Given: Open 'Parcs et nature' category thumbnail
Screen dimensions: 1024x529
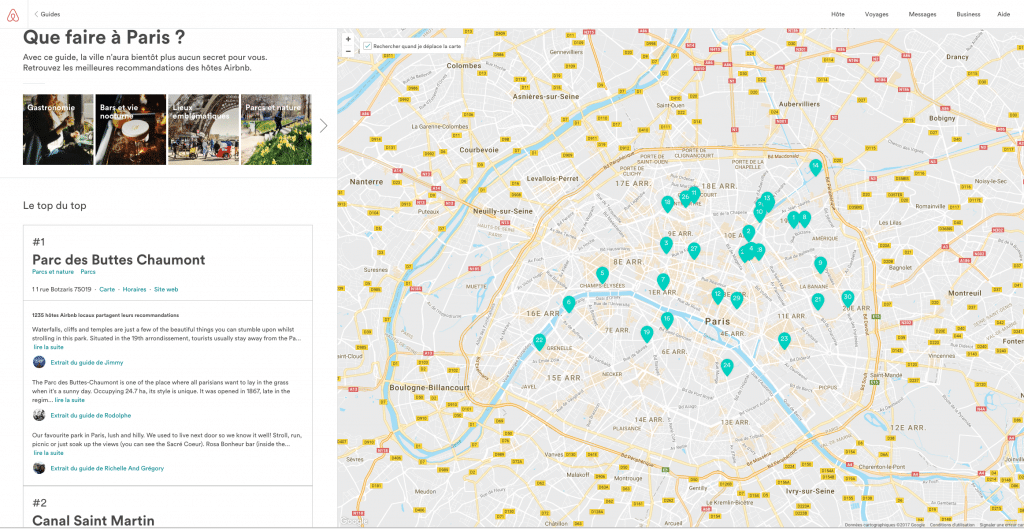Looking at the screenshot, I should point(276,129).
